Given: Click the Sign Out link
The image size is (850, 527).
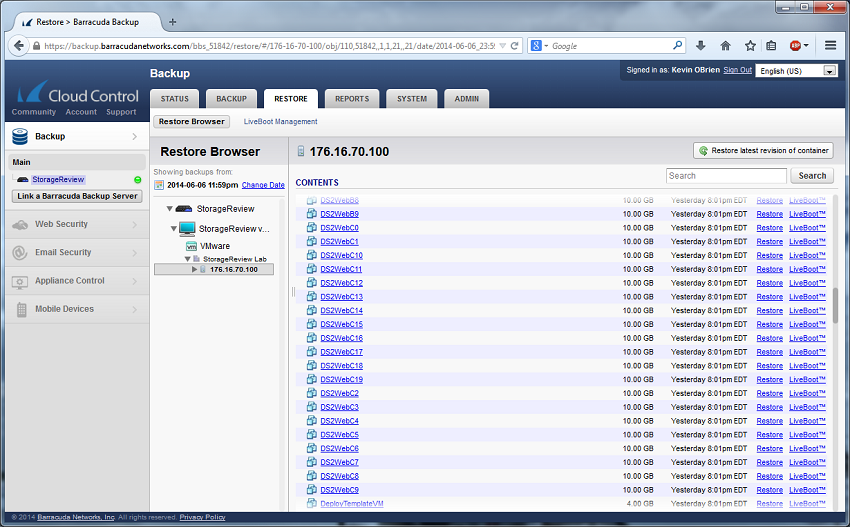Looking at the screenshot, I should coord(738,70).
